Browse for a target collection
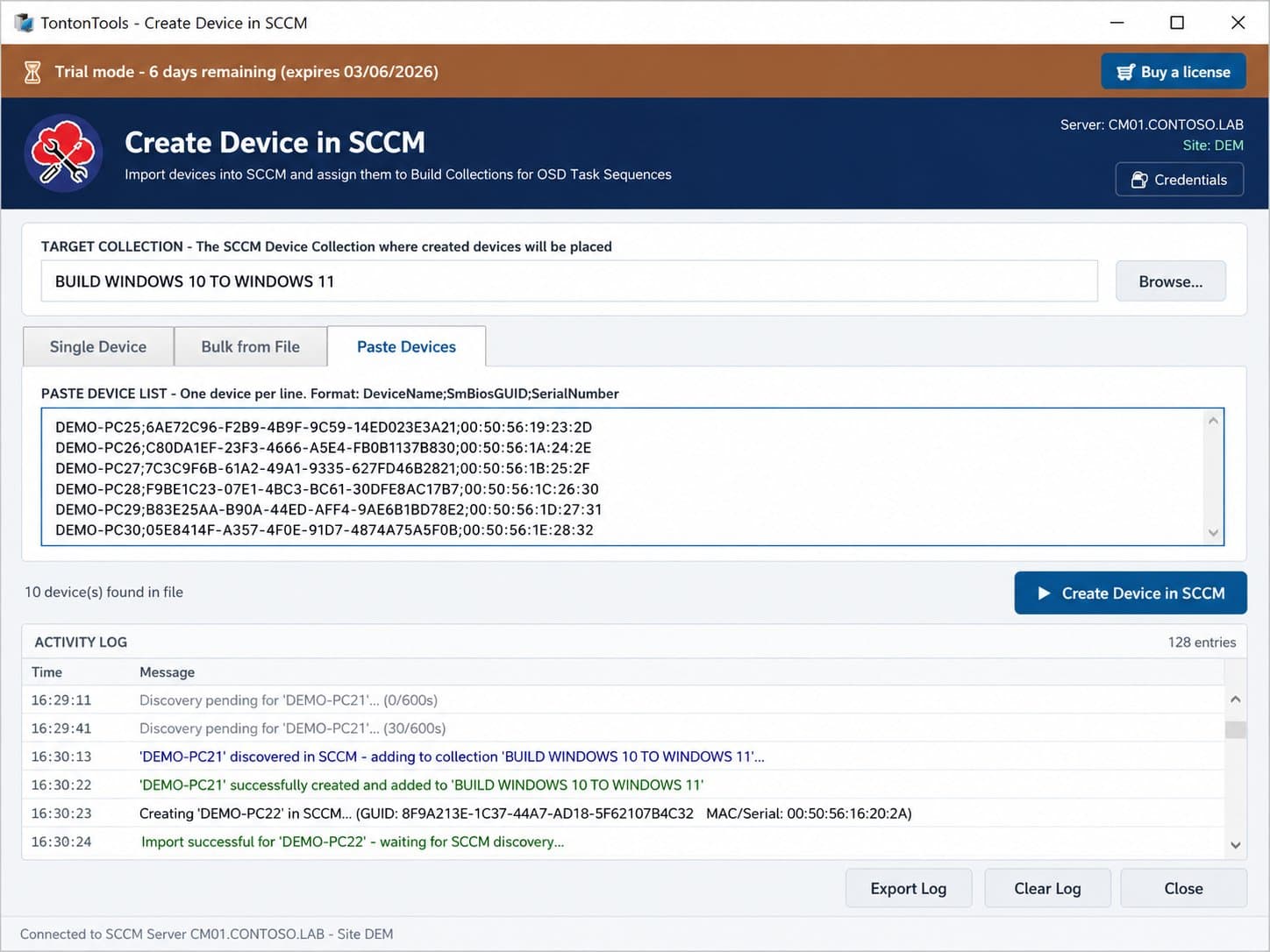 (x=1170, y=281)
